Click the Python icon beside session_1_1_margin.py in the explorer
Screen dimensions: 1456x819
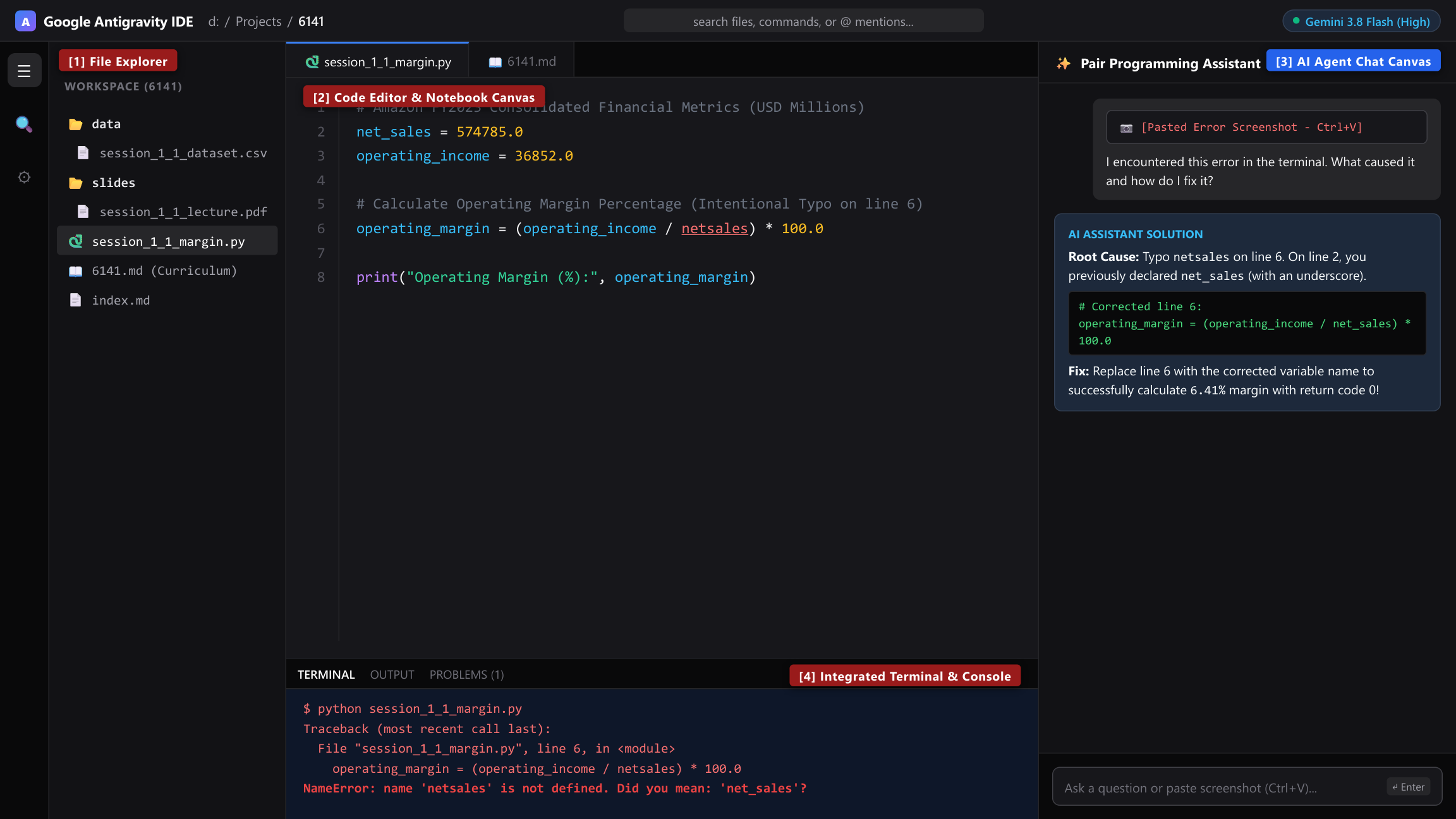76,241
